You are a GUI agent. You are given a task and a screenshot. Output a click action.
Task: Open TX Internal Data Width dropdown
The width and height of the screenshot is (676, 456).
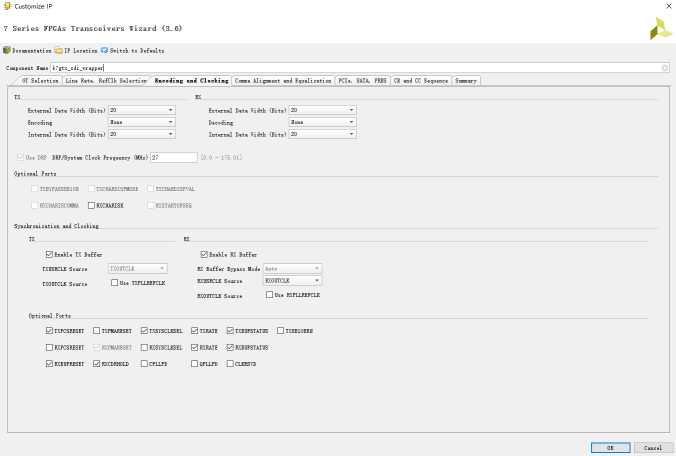click(141, 134)
